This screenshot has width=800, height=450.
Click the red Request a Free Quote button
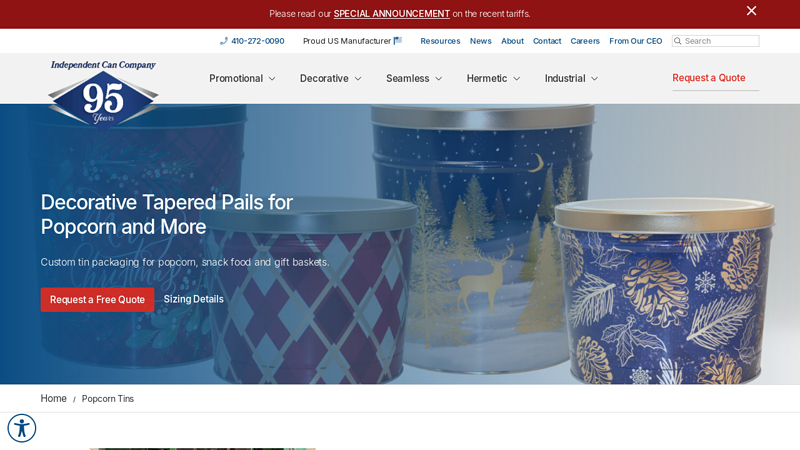point(97,299)
